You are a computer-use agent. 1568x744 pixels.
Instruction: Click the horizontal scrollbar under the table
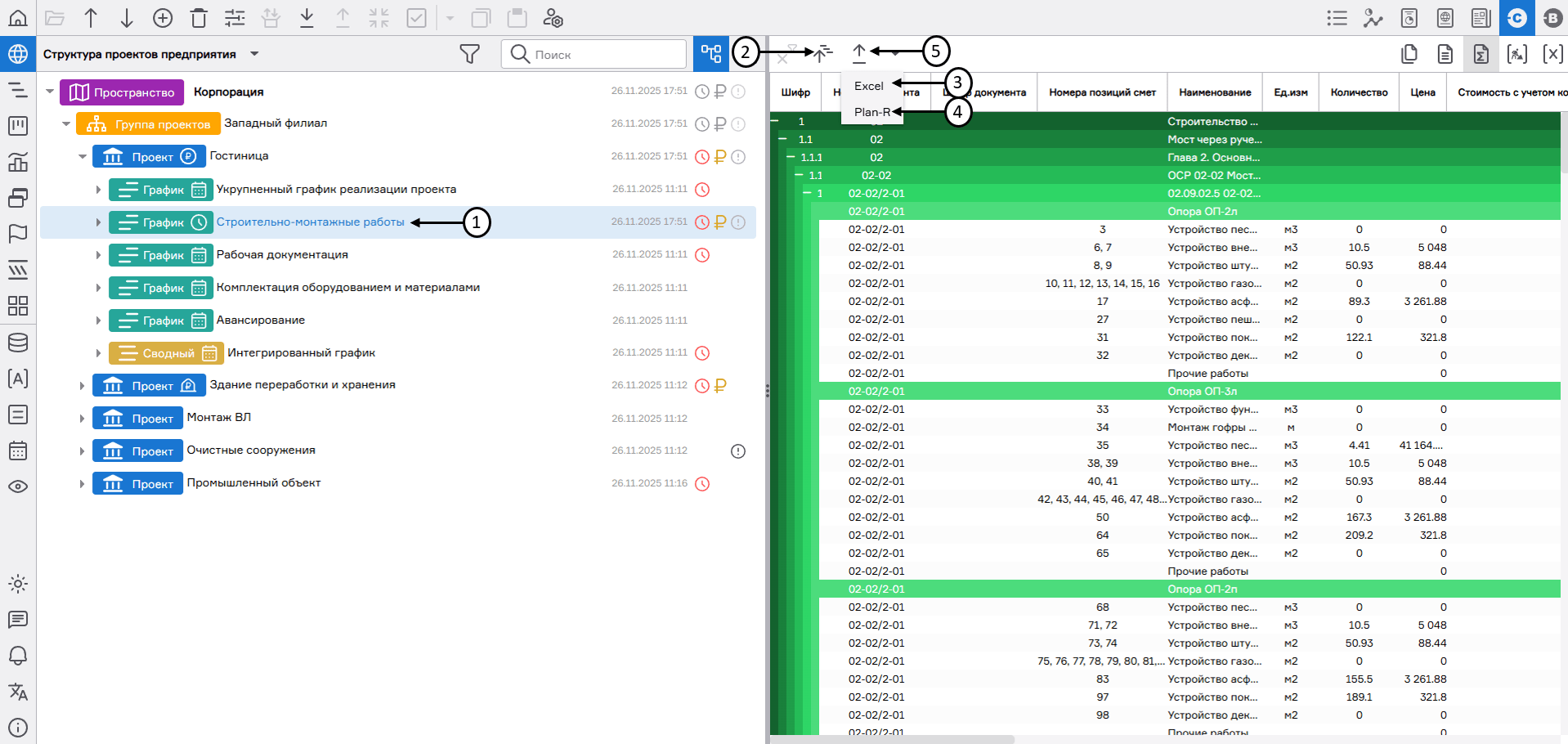(x=891, y=739)
